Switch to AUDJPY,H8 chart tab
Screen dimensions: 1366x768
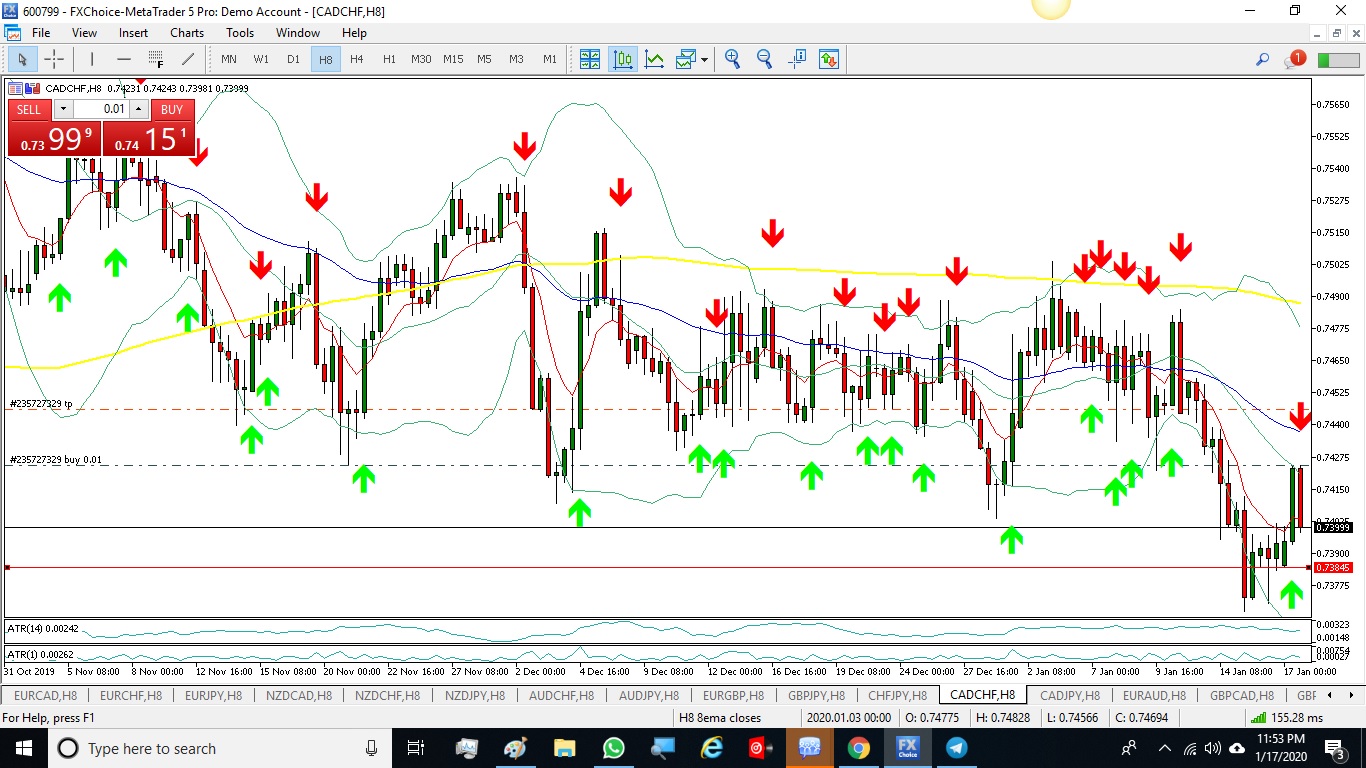[651, 695]
